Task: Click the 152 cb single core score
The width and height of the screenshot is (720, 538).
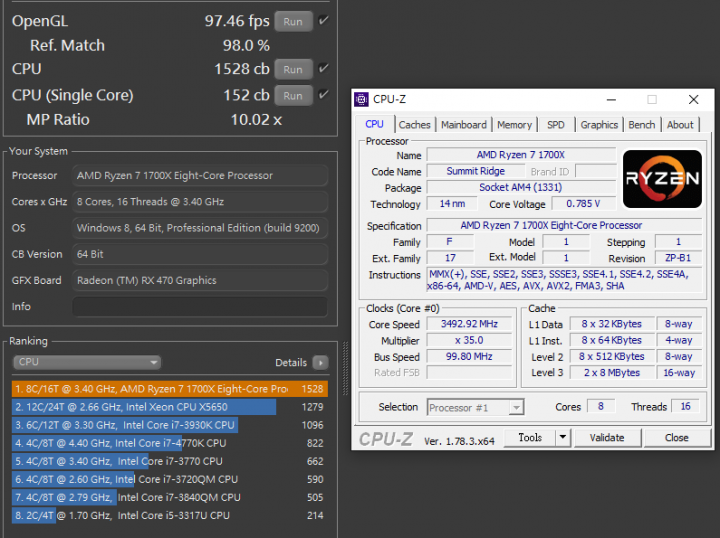Action: (x=247, y=95)
